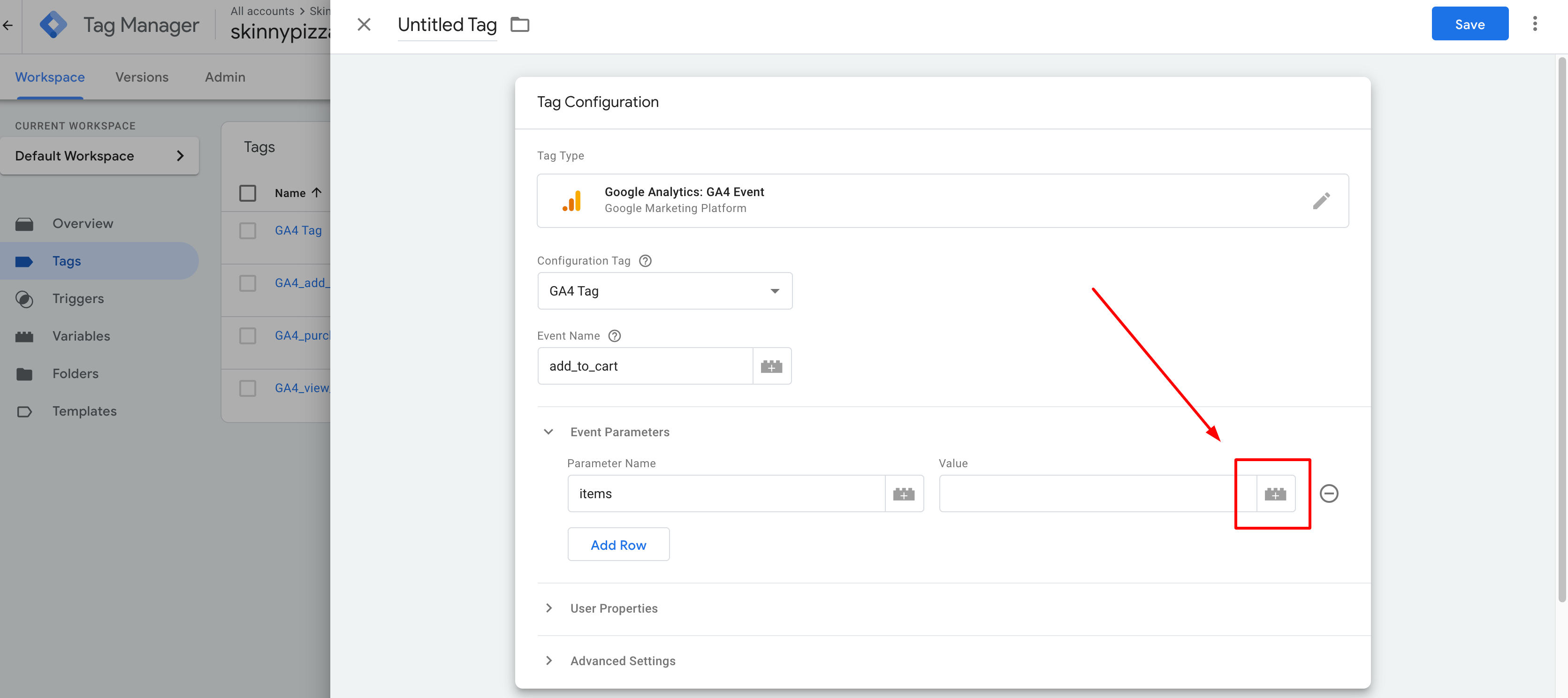
Task: Open Variables label in the sidebar
Action: point(81,336)
